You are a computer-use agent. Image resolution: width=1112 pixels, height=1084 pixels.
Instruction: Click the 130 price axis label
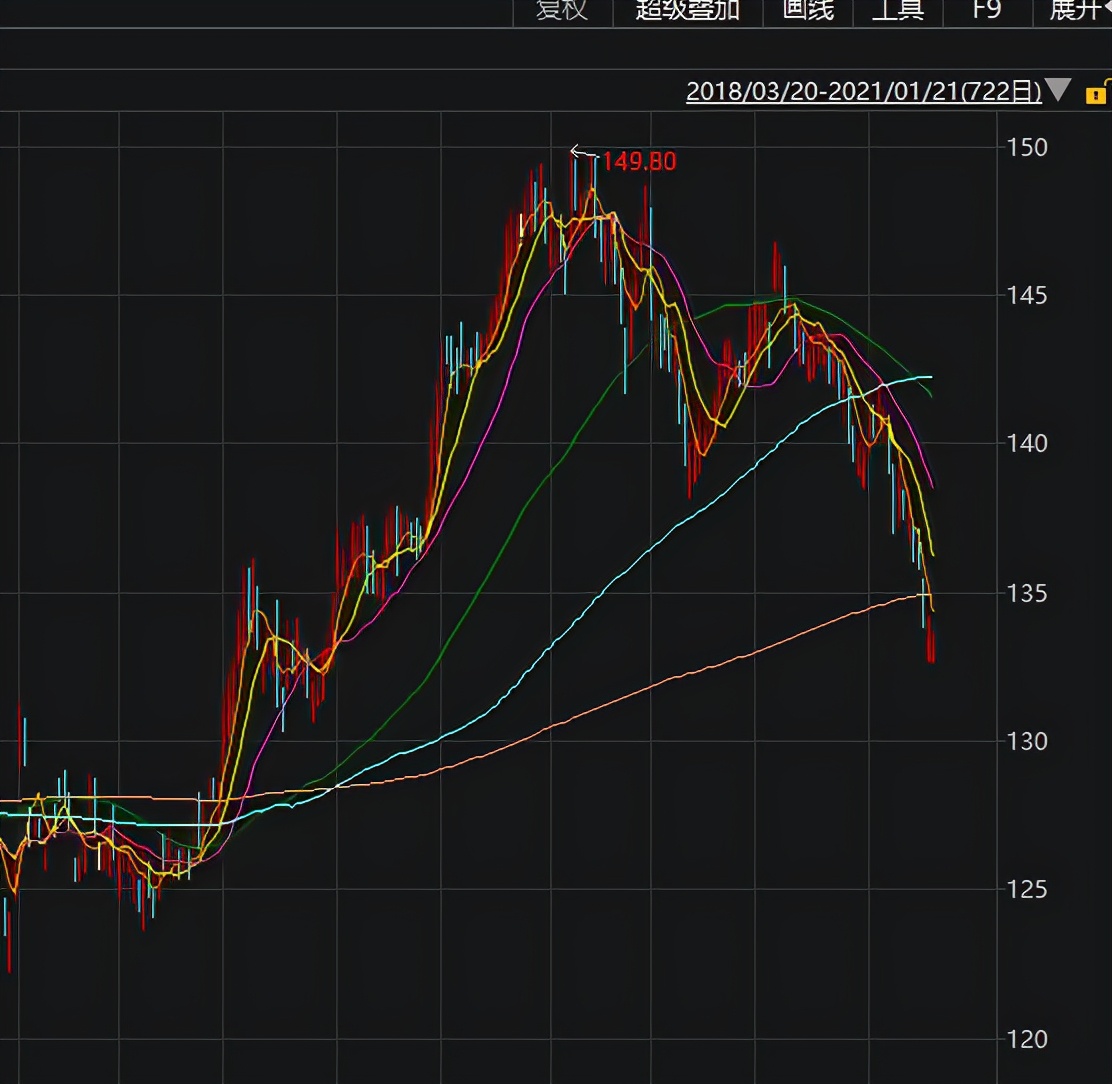point(1028,741)
